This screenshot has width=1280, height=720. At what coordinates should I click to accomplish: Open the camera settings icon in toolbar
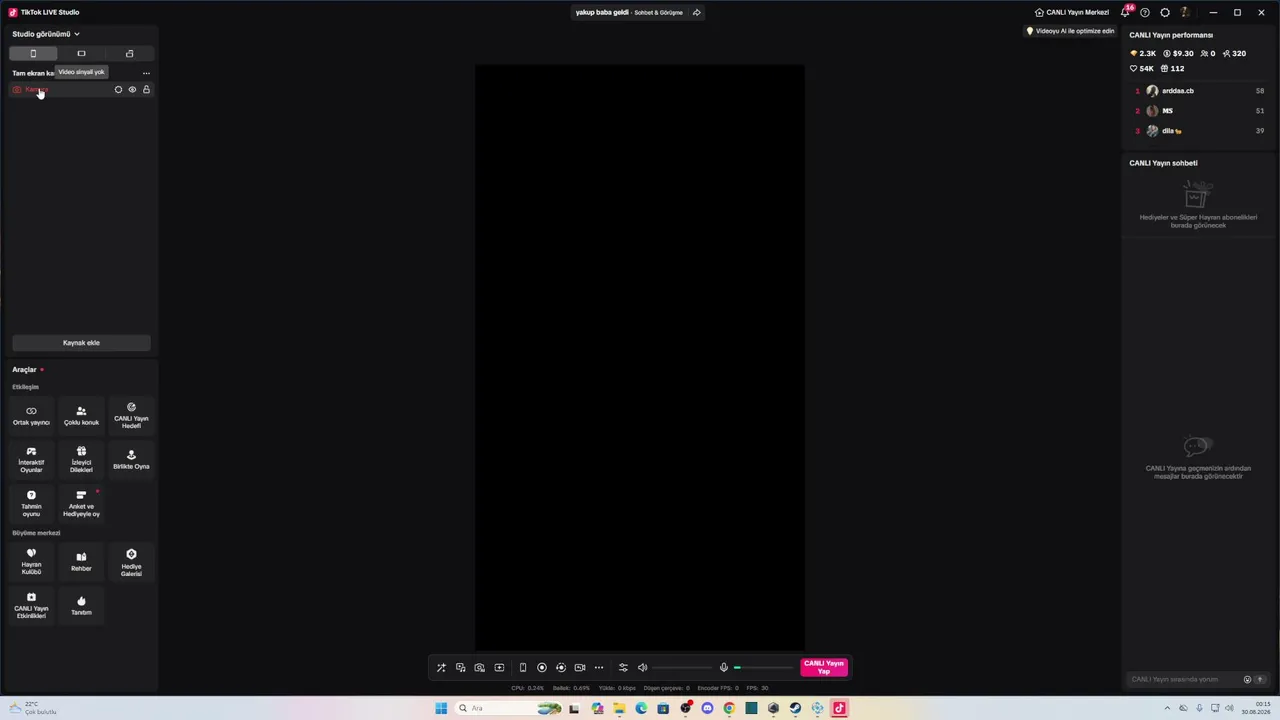[480, 668]
